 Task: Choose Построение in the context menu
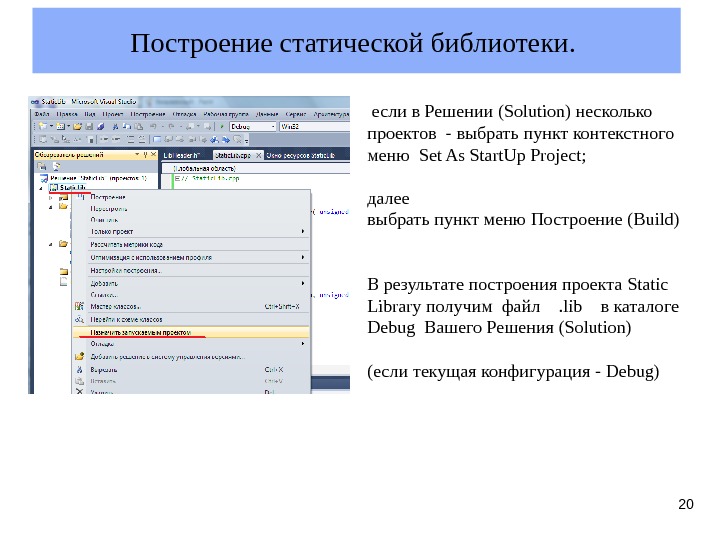pos(191,197)
